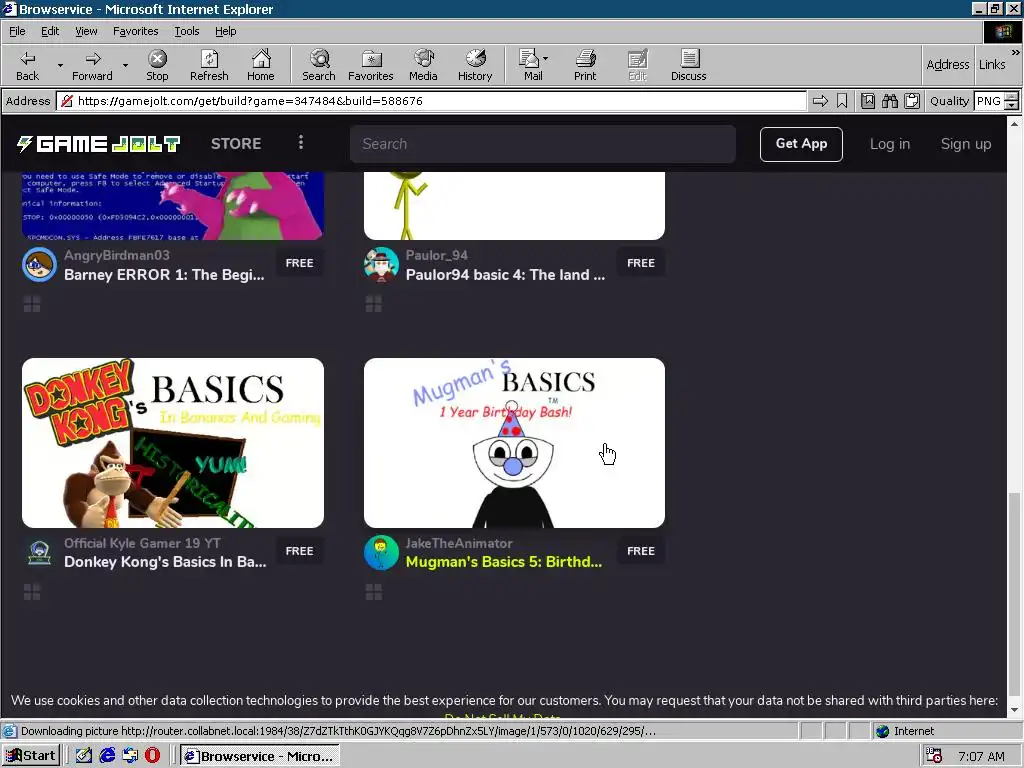Image resolution: width=1024 pixels, height=768 pixels.
Task: Click the clipboard icon near Quality
Action: 912,101
